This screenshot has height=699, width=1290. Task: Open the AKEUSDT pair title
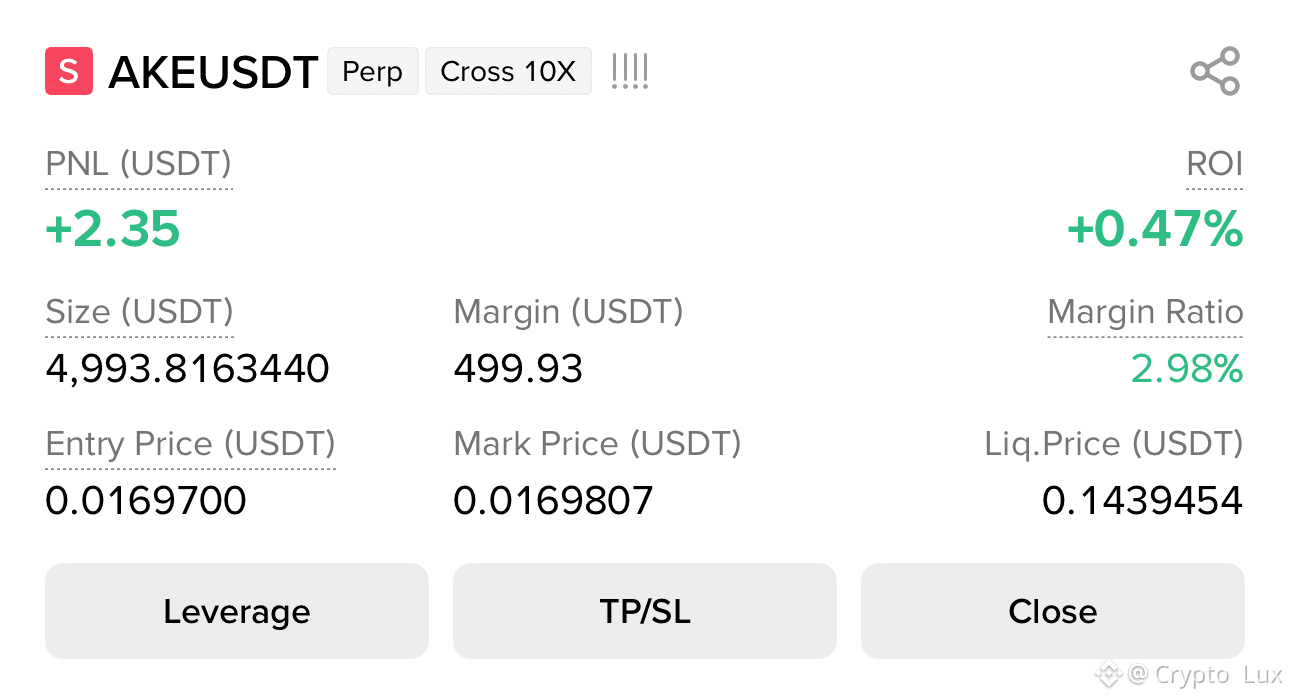coord(213,72)
